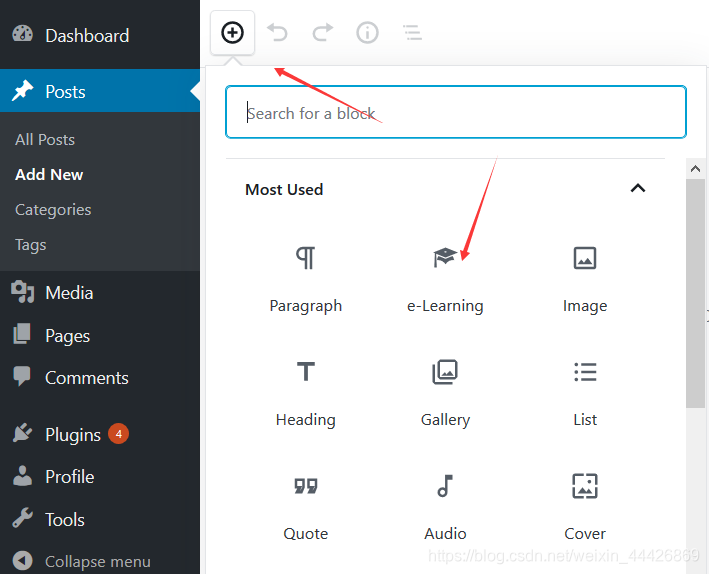Open the Posts menu

point(100,90)
